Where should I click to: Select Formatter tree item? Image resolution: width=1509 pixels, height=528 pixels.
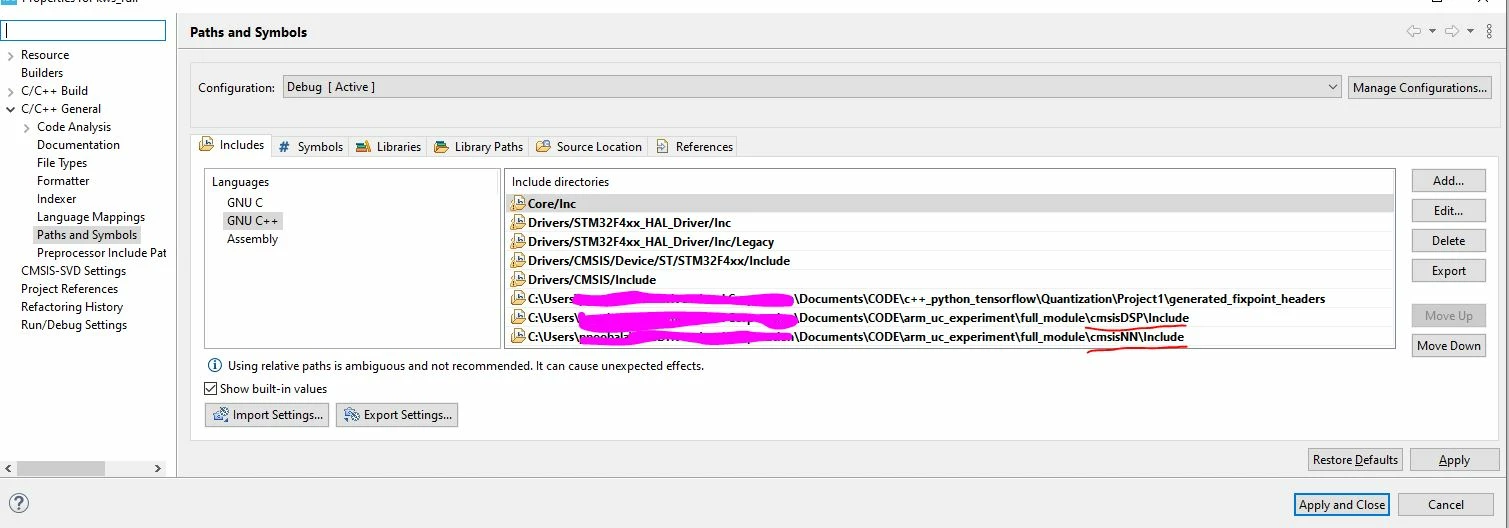click(x=63, y=181)
